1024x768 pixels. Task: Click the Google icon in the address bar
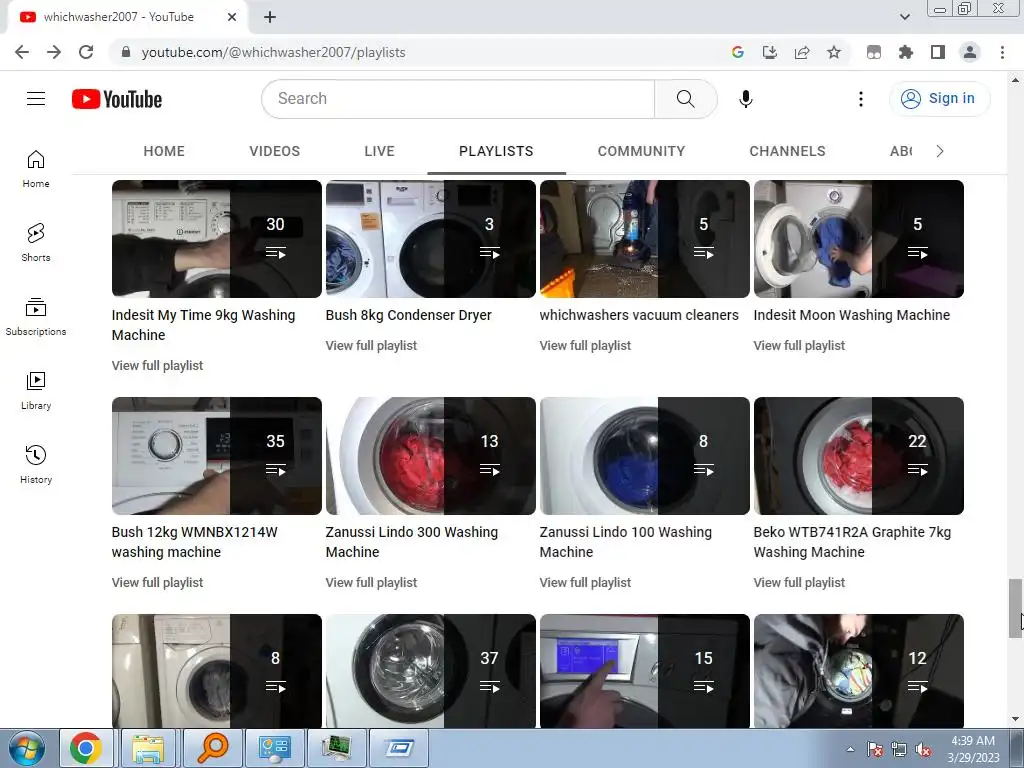click(x=738, y=52)
